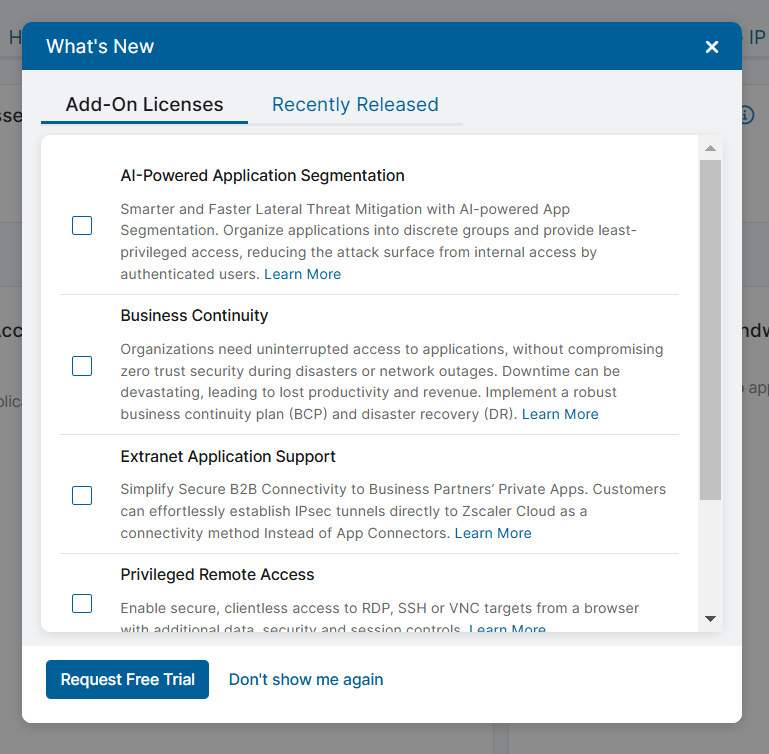Click the Privileged Remote Access heading
769x754 pixels.
pos(217,574)
